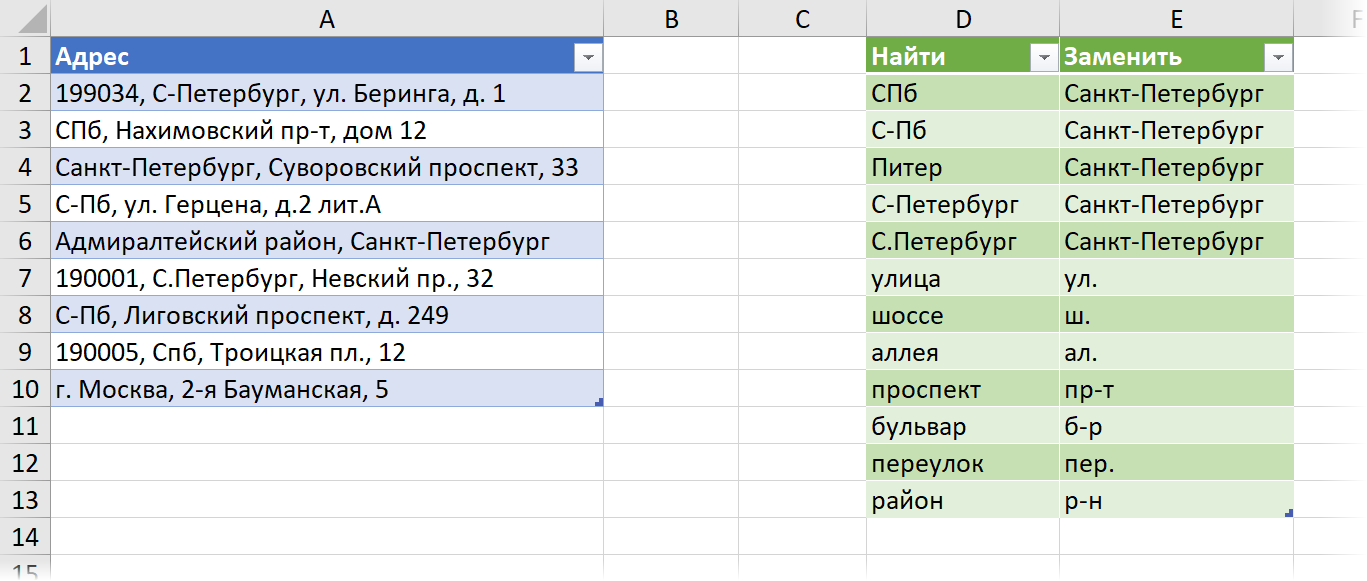Select column D header
Image resolution: width=1367 pixels, height=581 pixels.
point(963,19)
